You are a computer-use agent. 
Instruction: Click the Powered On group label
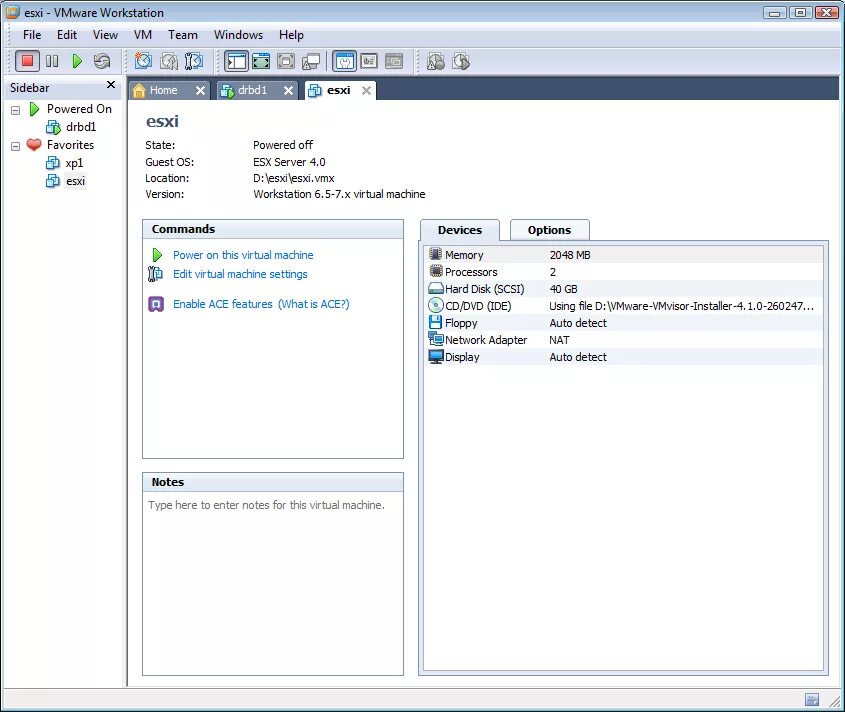coord(79,109)
